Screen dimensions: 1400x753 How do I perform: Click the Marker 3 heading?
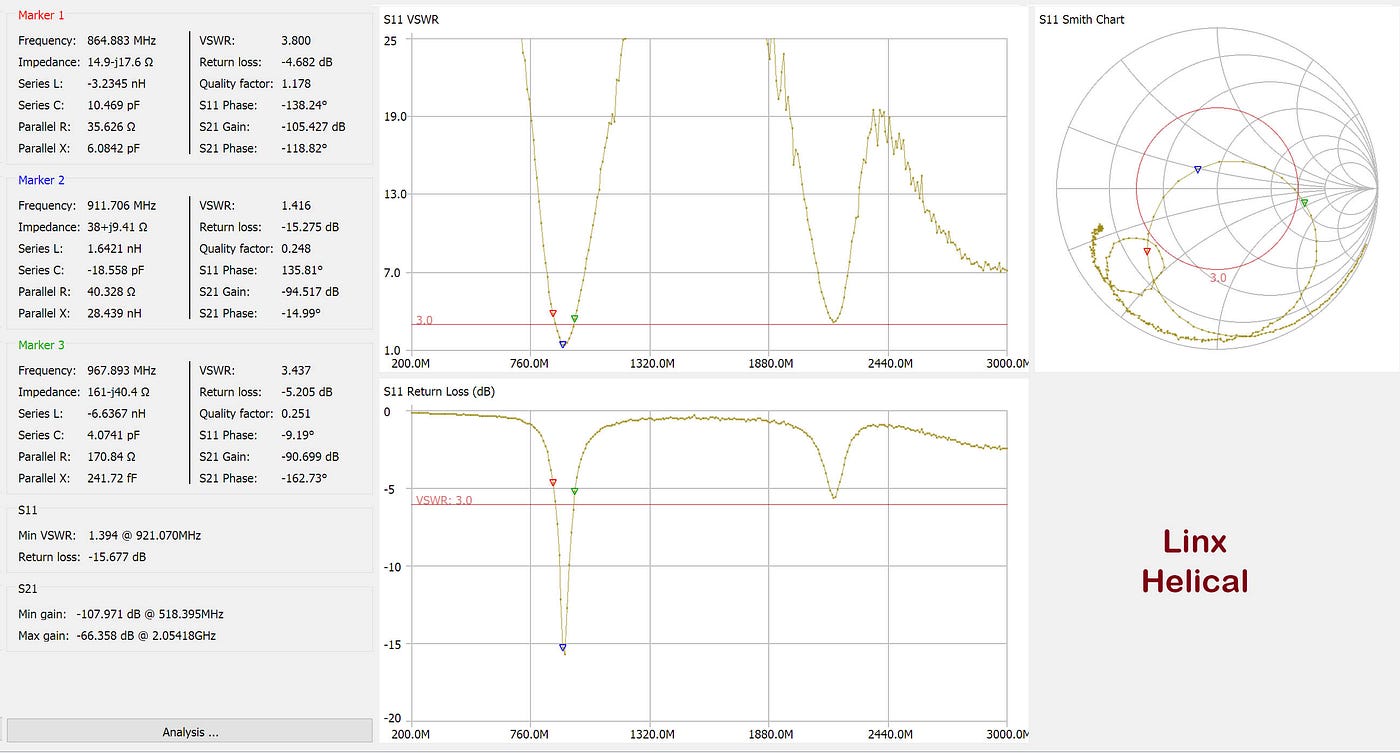(x=41, y=345)
